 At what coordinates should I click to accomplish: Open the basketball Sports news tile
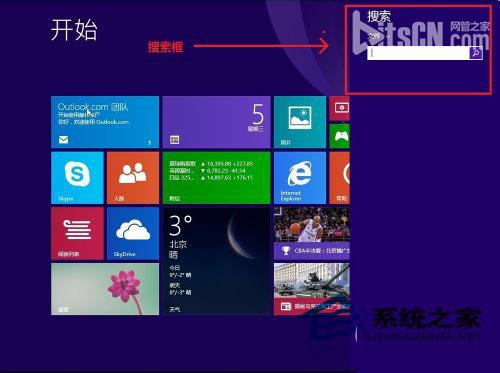pos(312,233)
